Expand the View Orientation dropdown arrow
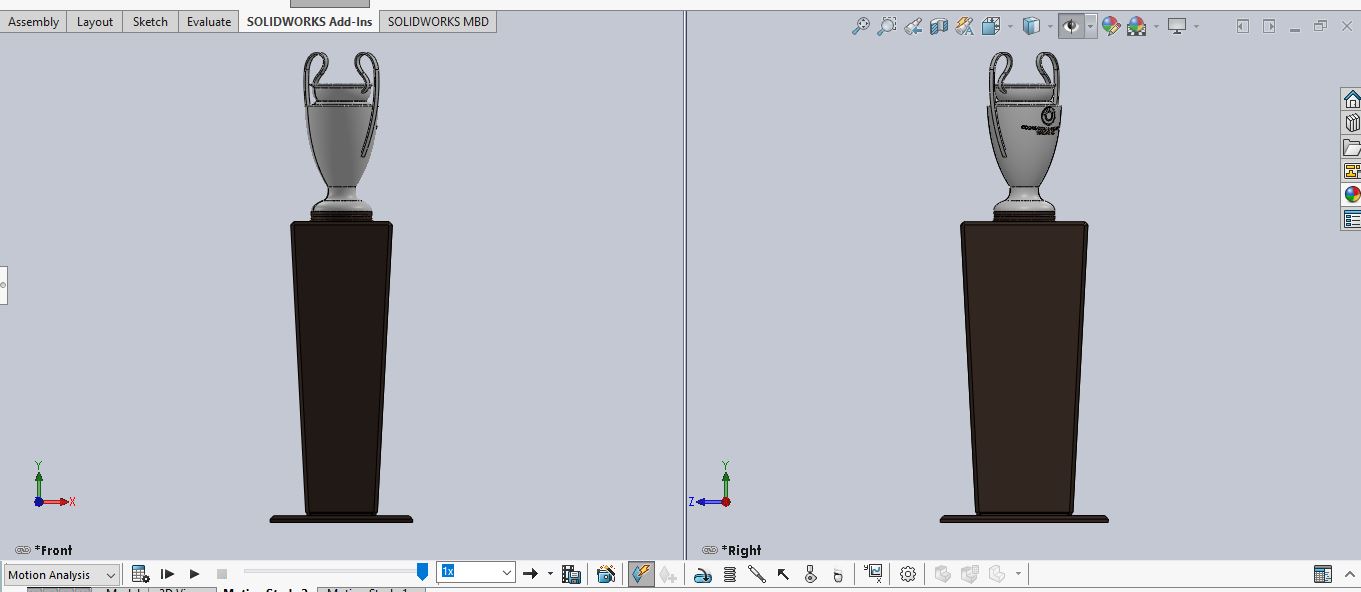 [x=1010, y=26]
